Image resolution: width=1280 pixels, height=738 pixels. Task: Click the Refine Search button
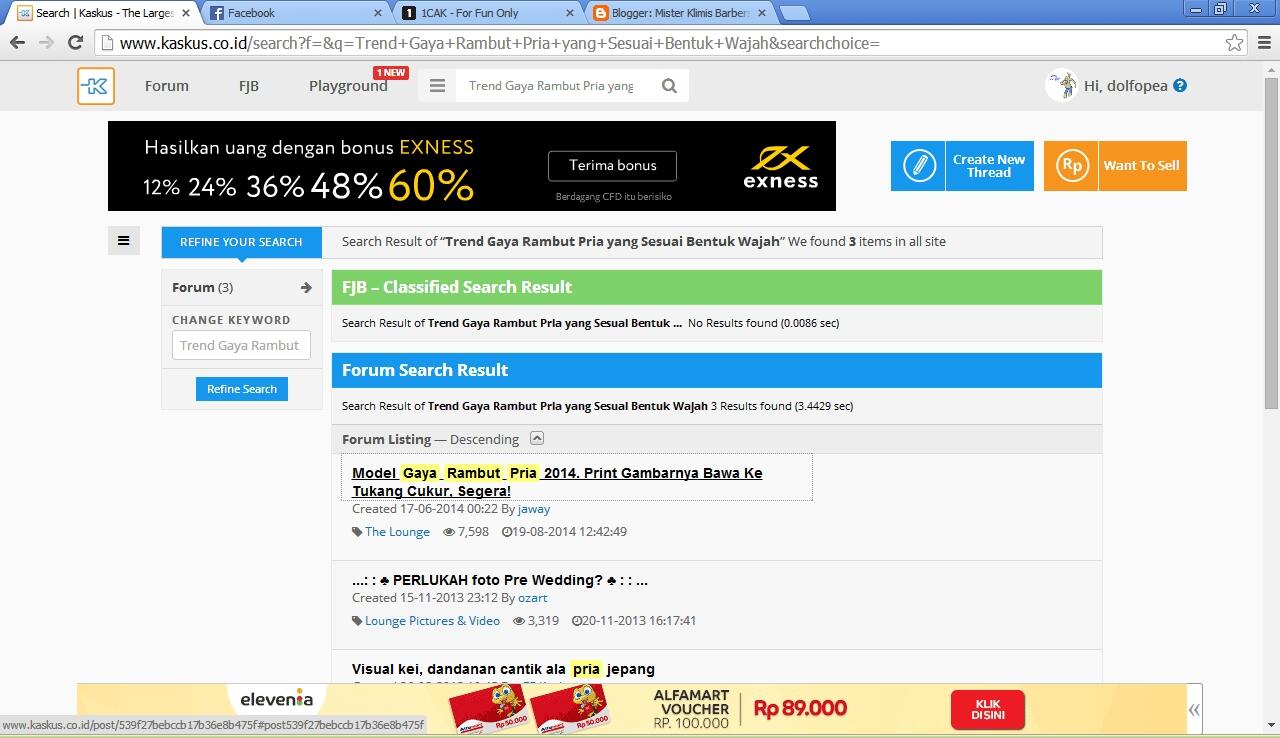click(x=242, y=389)
